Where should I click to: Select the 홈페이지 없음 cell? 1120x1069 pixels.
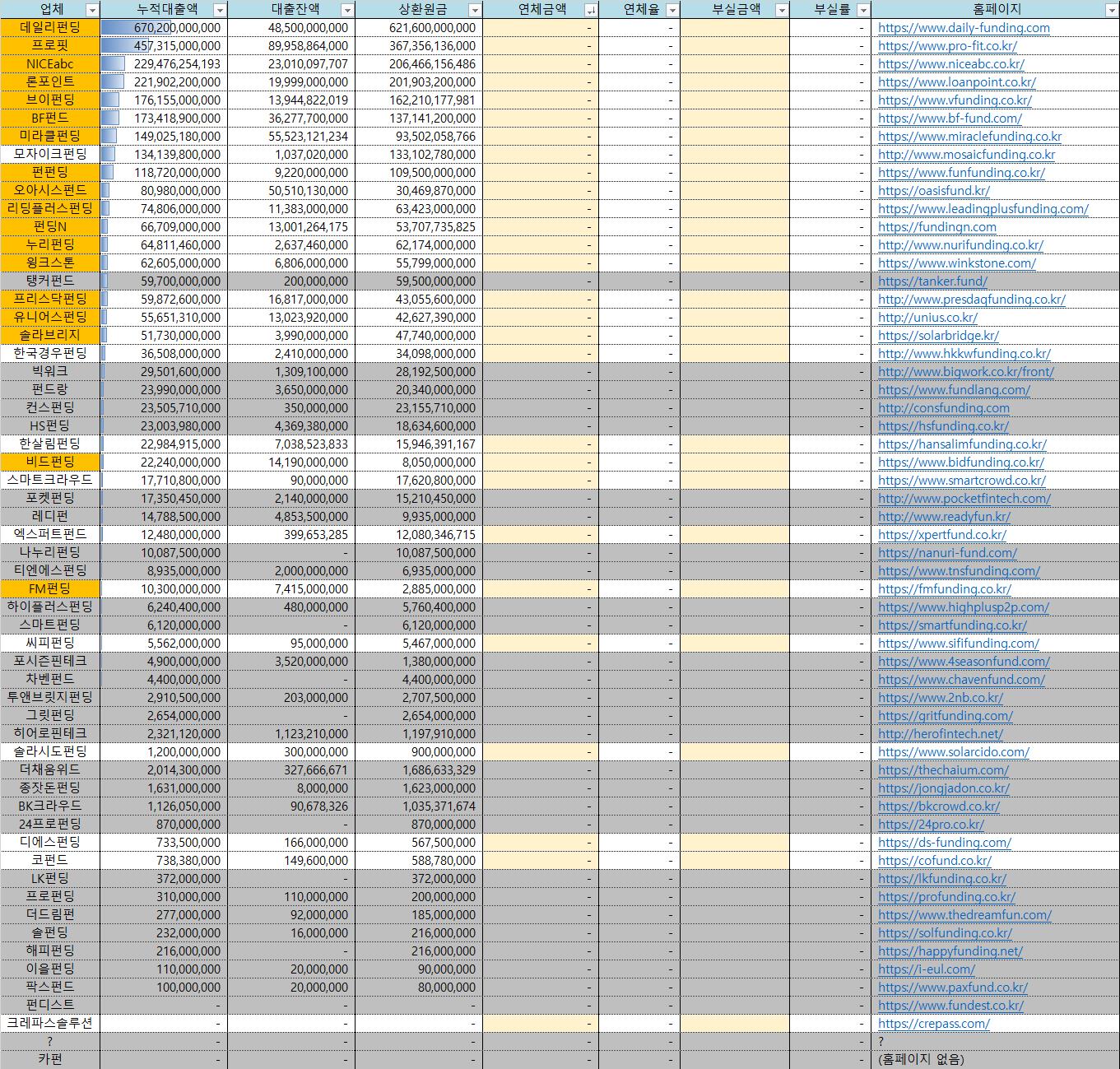point(996,1060)
